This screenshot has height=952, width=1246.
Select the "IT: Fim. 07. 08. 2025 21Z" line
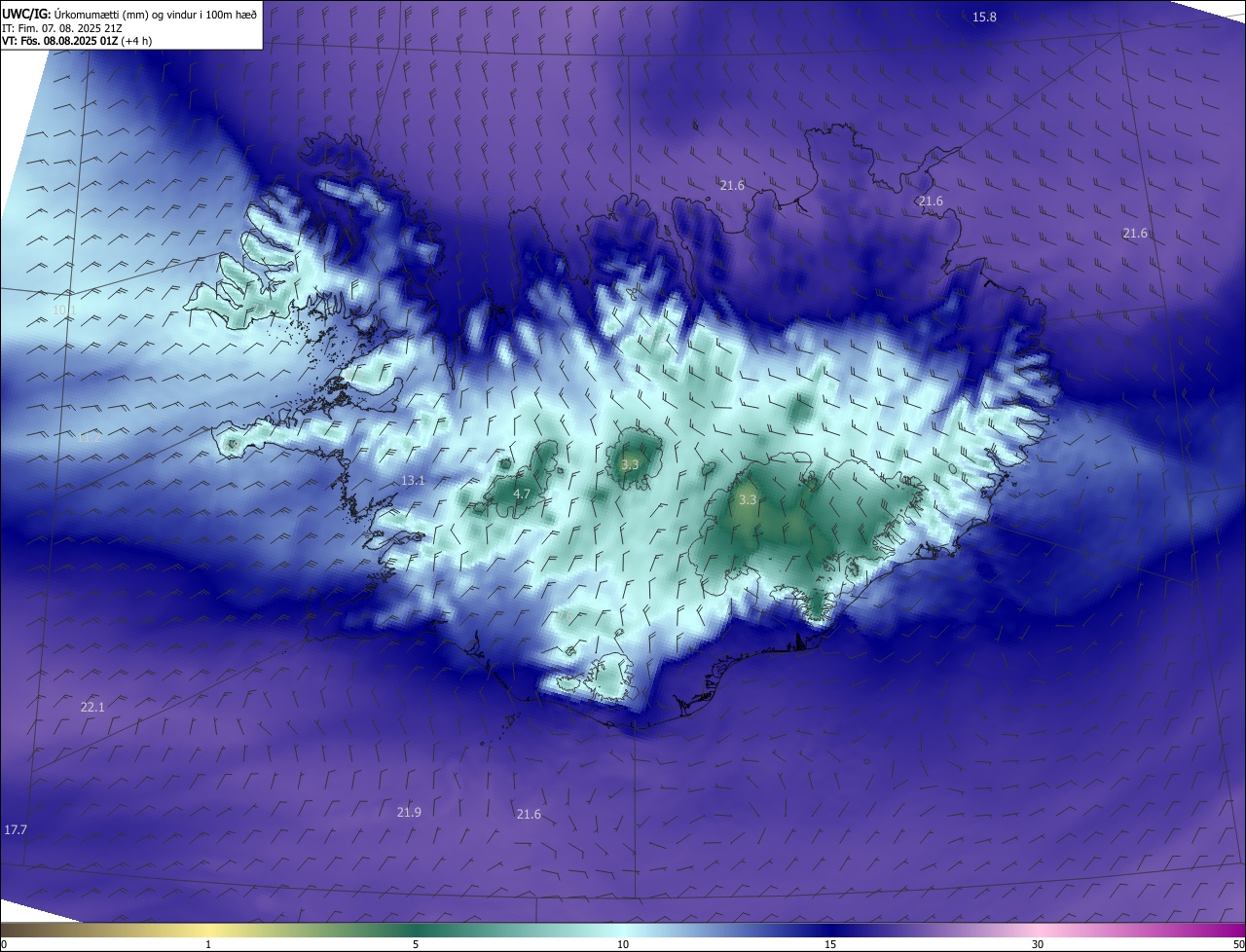(x=61, y=28)
